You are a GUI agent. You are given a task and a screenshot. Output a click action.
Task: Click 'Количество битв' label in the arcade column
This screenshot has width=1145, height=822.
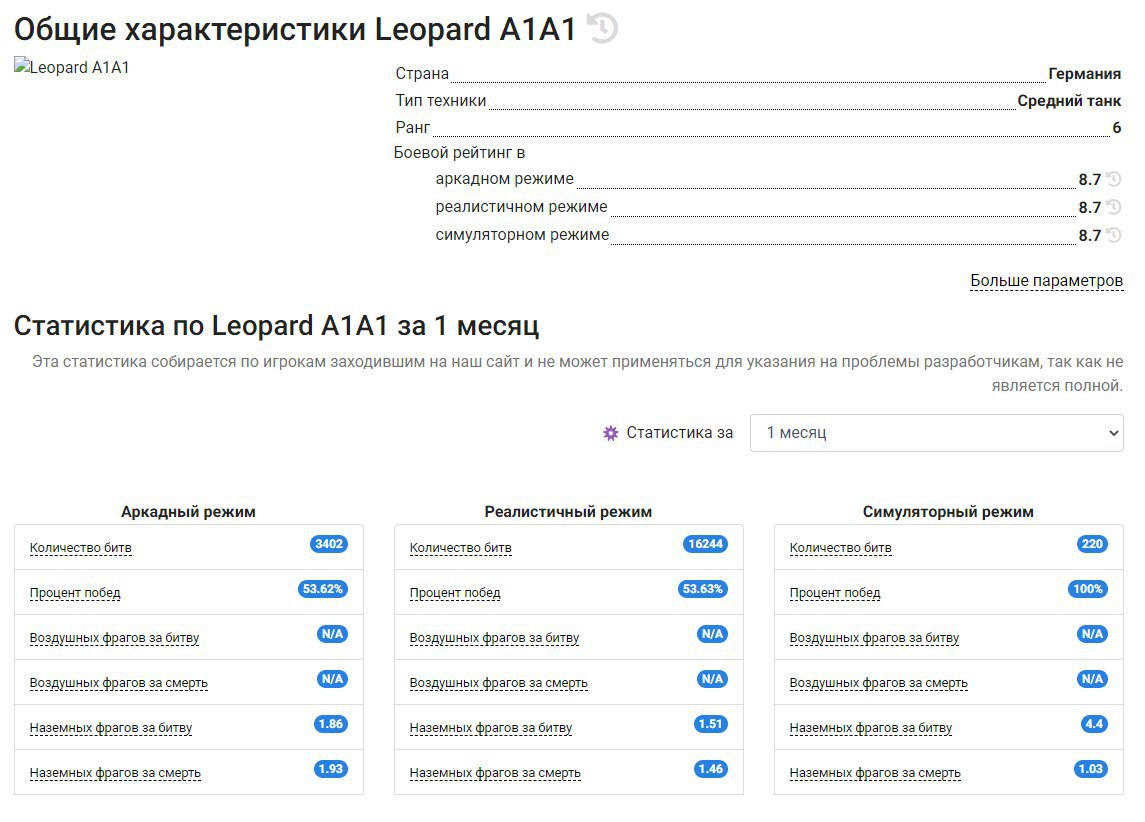pyautogui.click(x=81, y=548)
